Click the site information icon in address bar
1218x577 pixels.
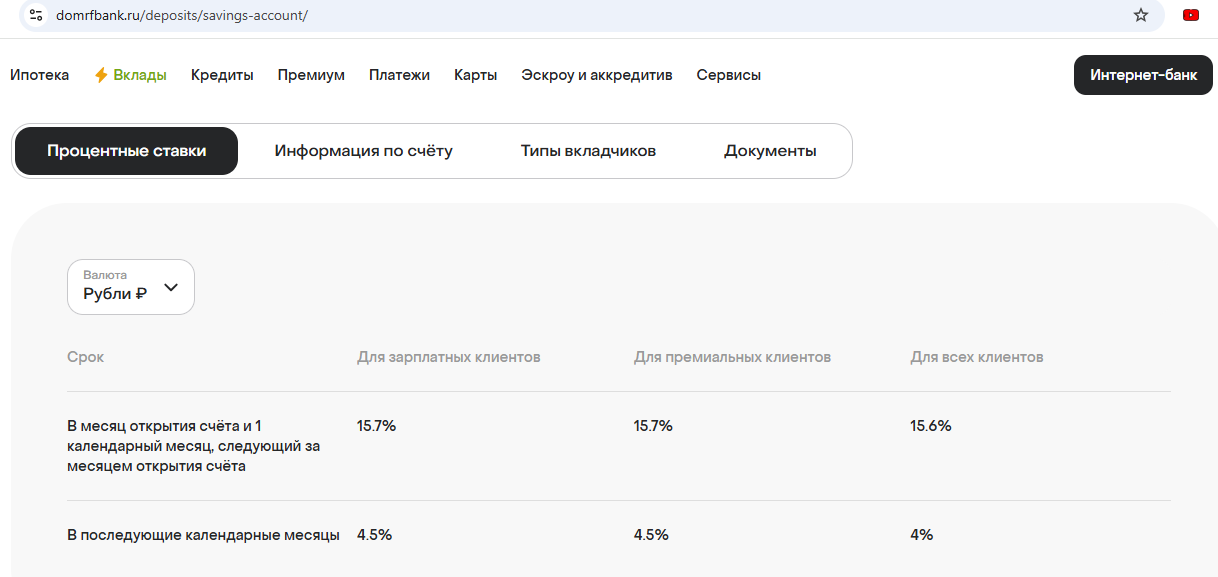tap(36, 15)
